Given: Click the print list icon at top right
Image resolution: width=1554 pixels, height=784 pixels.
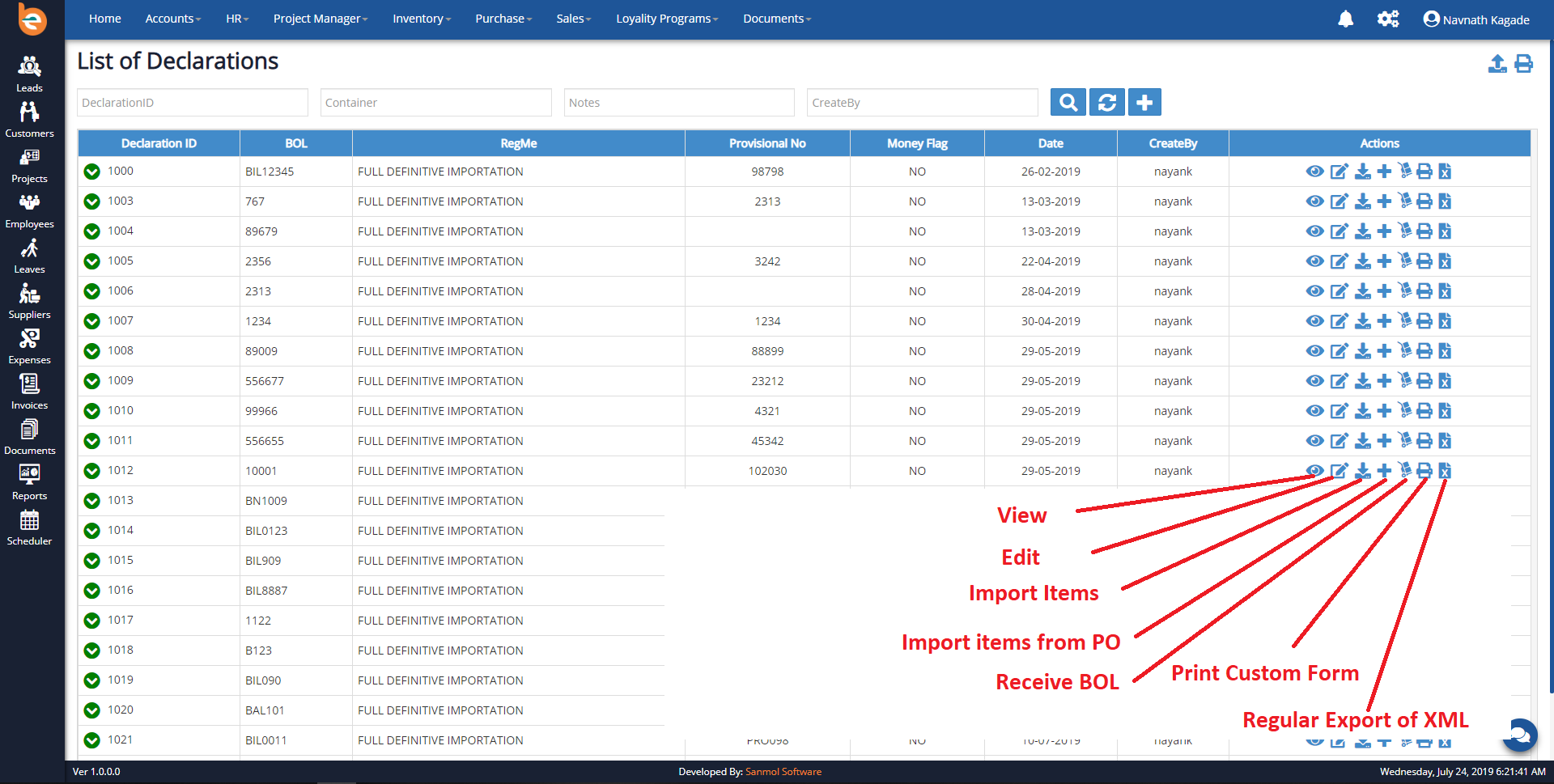Looking at the screenshot, I should pos(1524,64).
